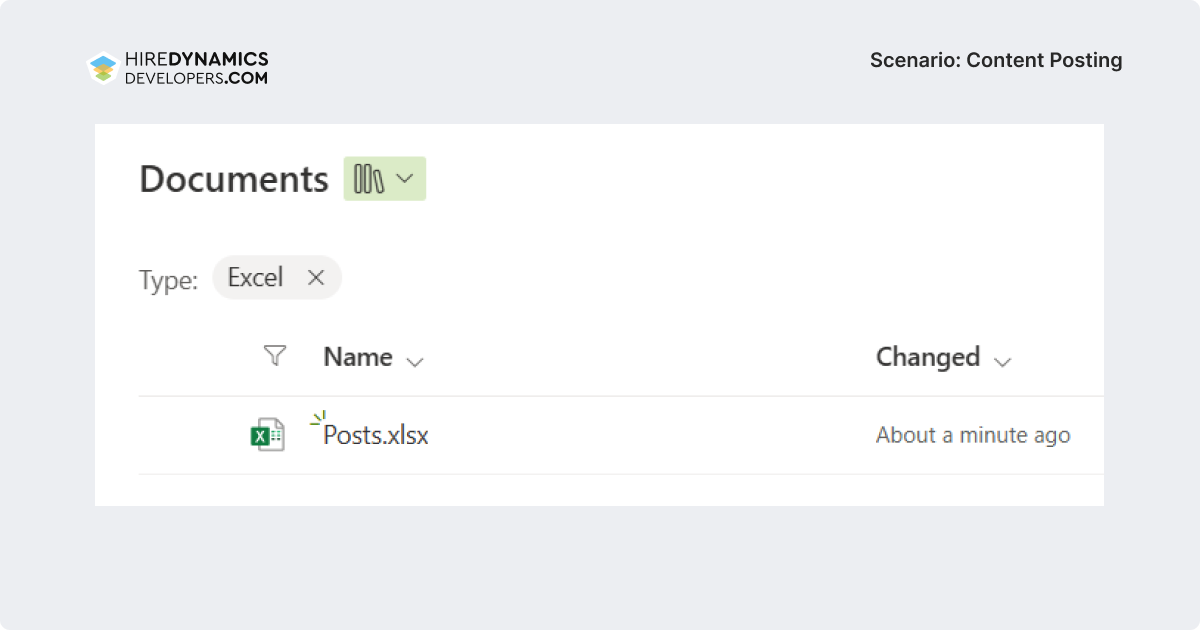
Task: Select the Posts.xlsx row between the name and timestamp
Action: click(x=652, y=435)
